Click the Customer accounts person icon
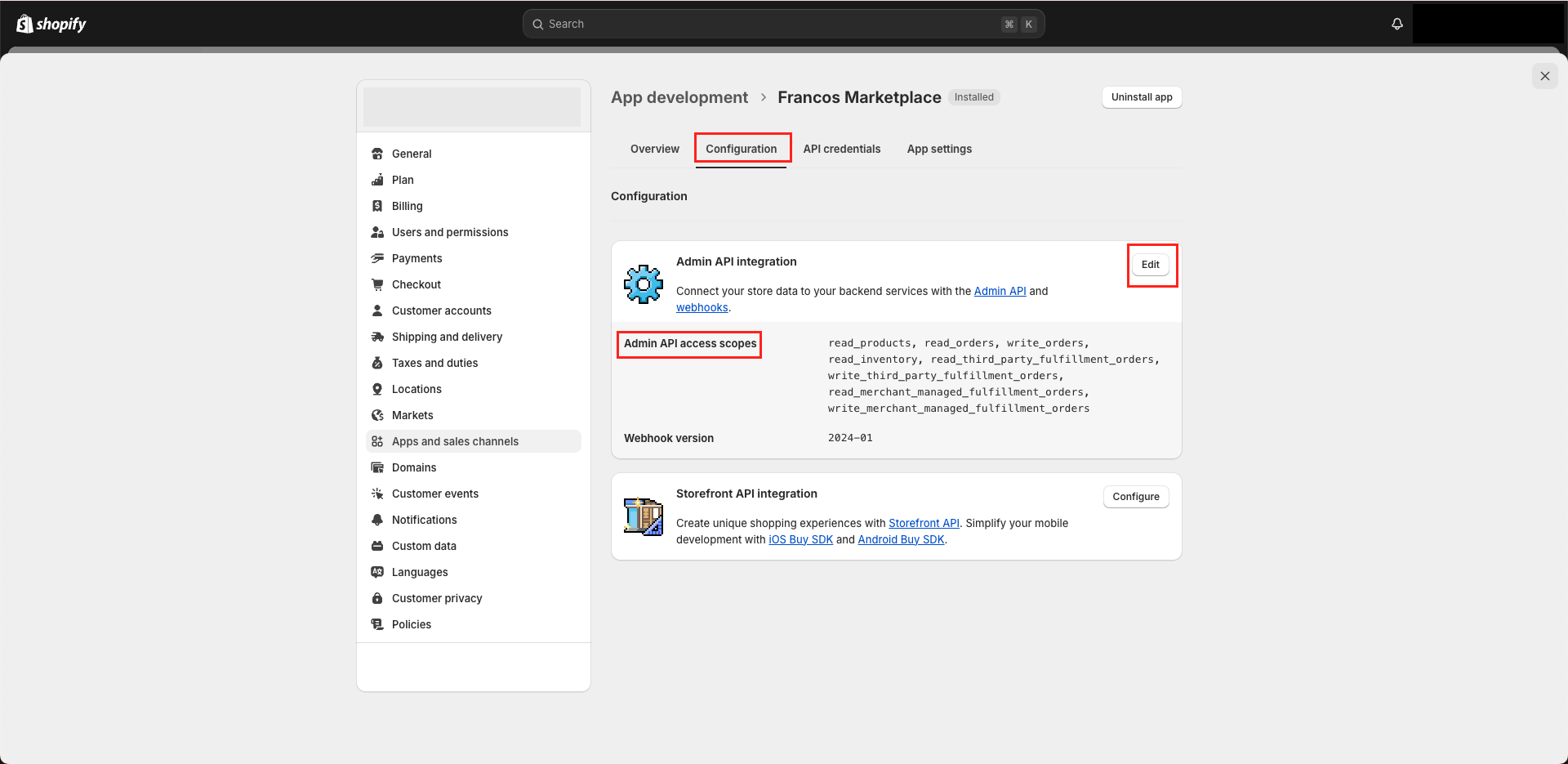This screenshot has height=764, width=1568. pyautogui.click(x=377, y=311)
